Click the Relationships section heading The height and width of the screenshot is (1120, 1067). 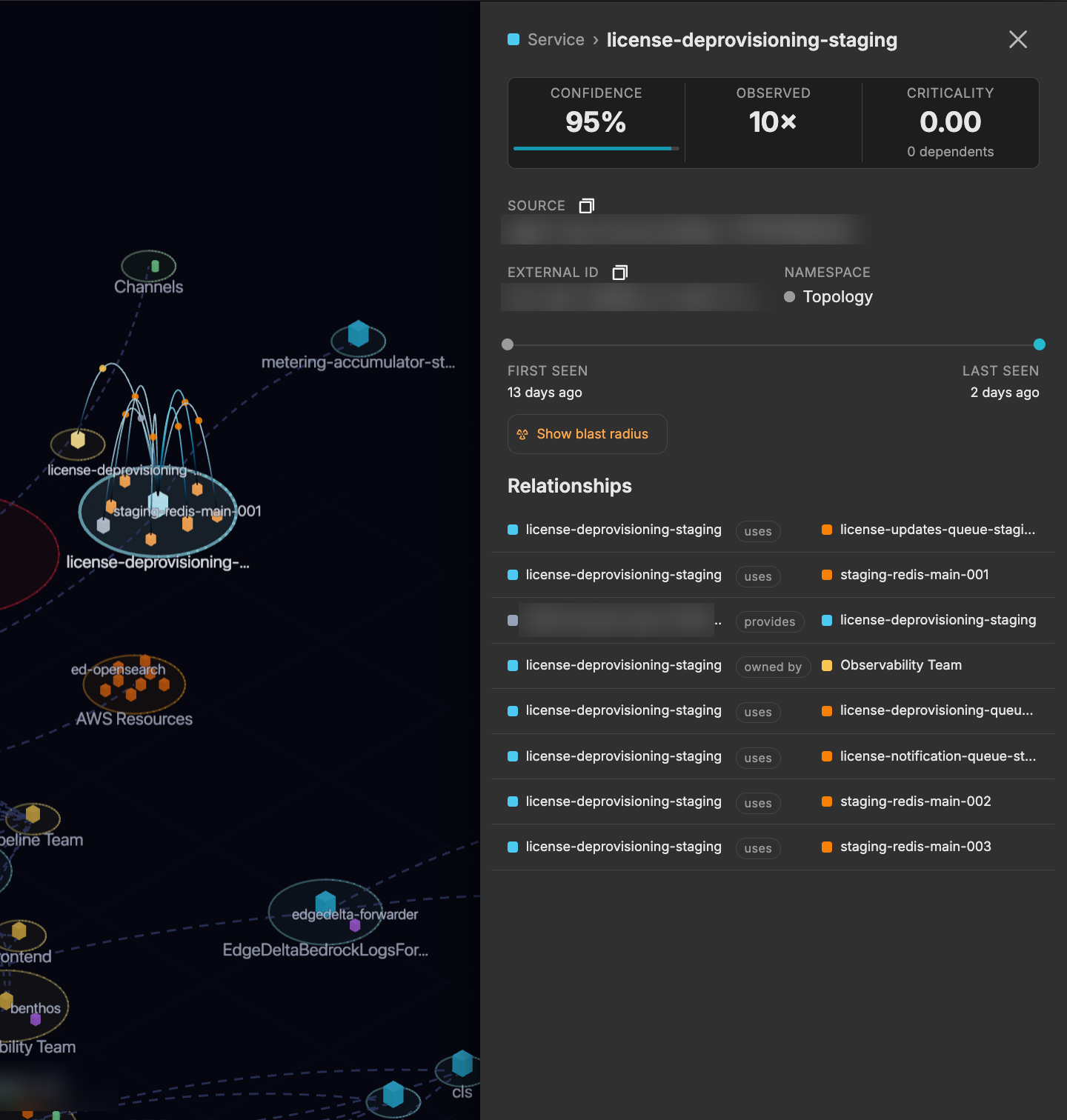pyautogui.click(x=570, y=486)
